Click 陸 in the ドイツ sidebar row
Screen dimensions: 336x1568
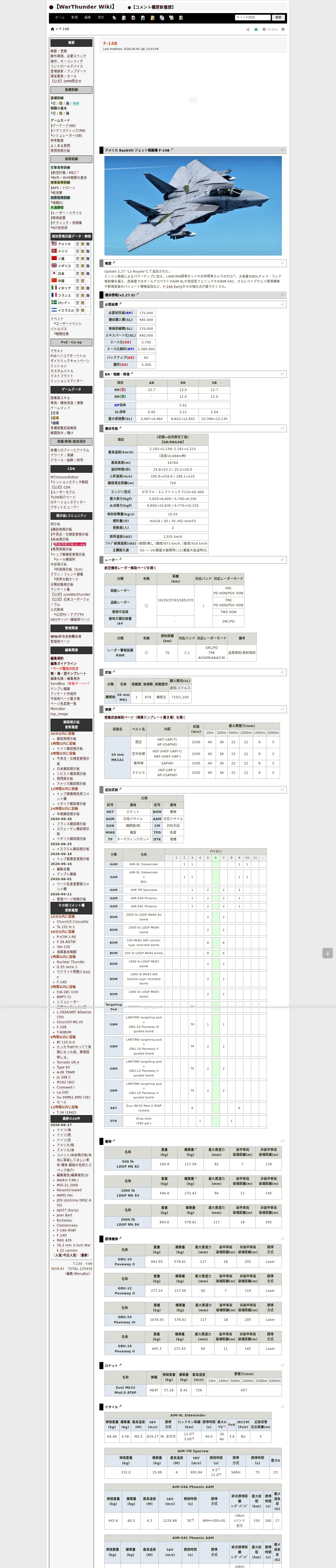pyautogui.click(x=83, y=251)
